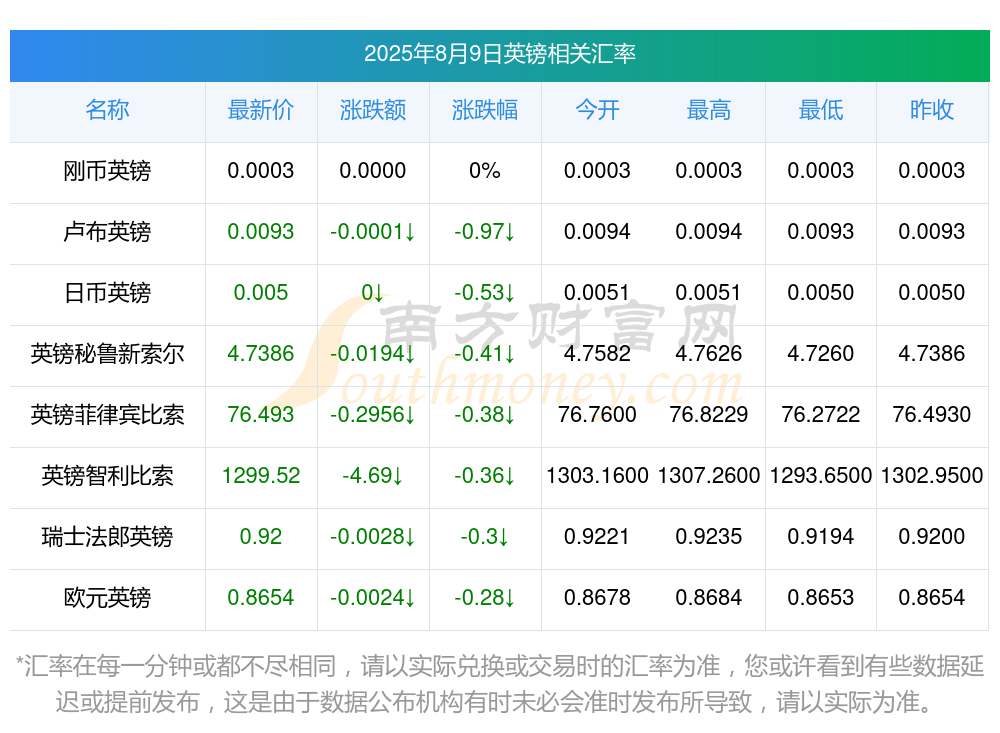Select the 涨跌额 column header
Viewport: 1000px width, 733px height.
(373, 110)
